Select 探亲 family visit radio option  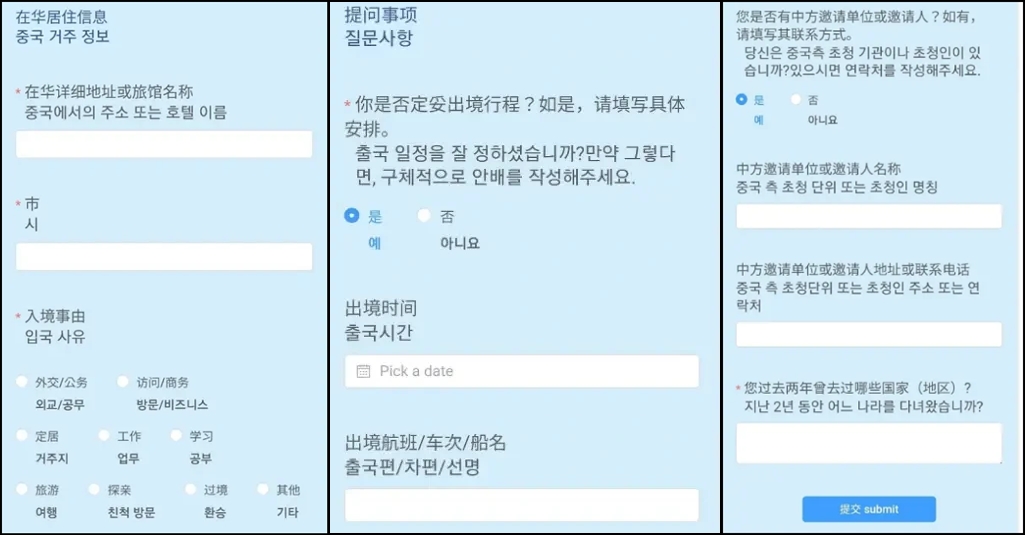pos(95,489)
